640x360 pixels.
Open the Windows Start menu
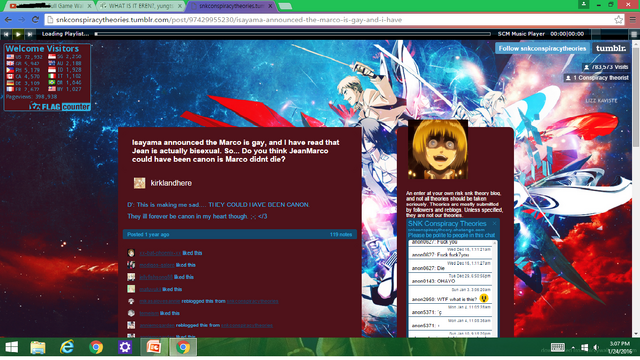11,347
